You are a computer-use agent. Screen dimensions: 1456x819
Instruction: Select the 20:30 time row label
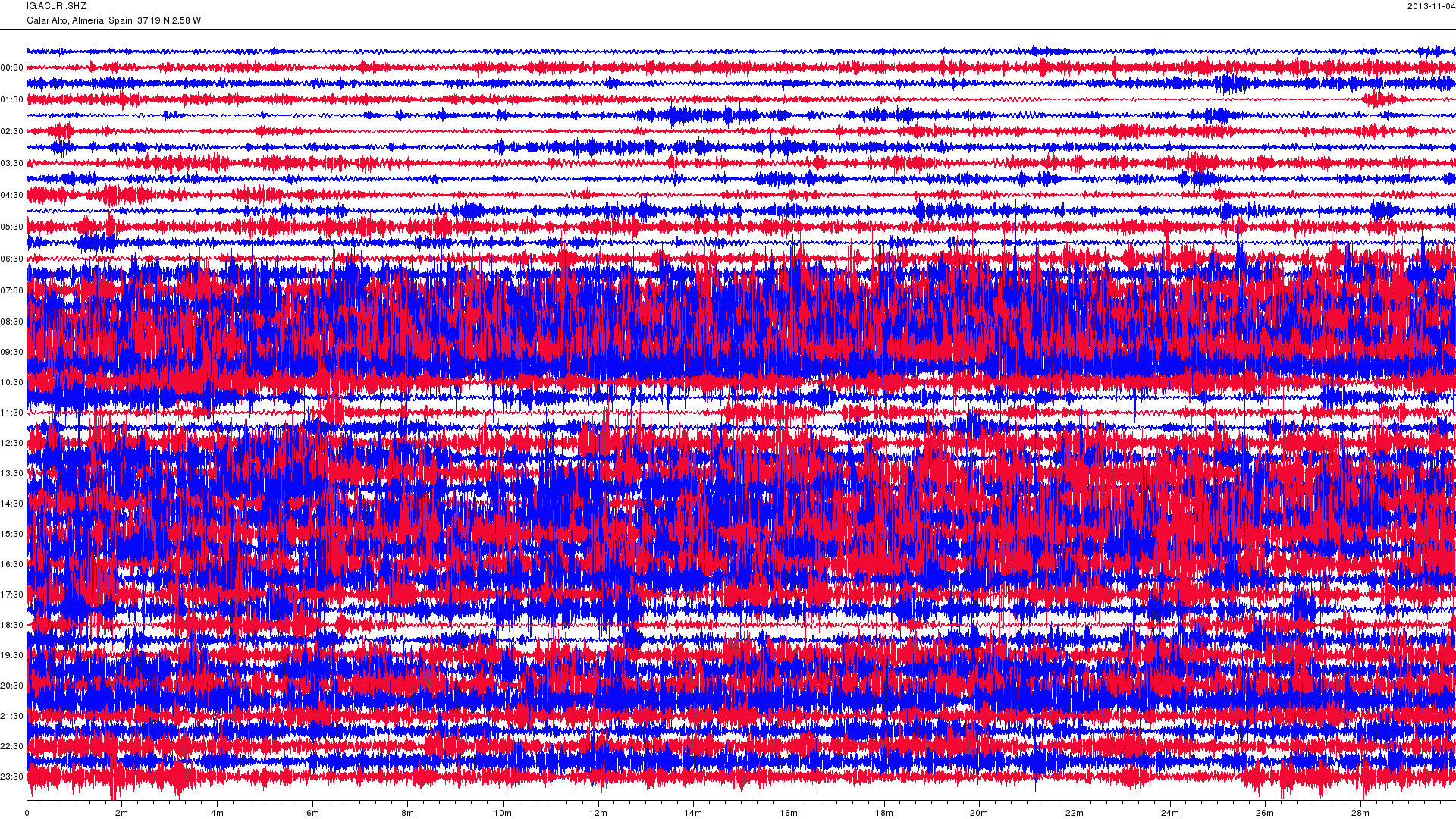12,686
